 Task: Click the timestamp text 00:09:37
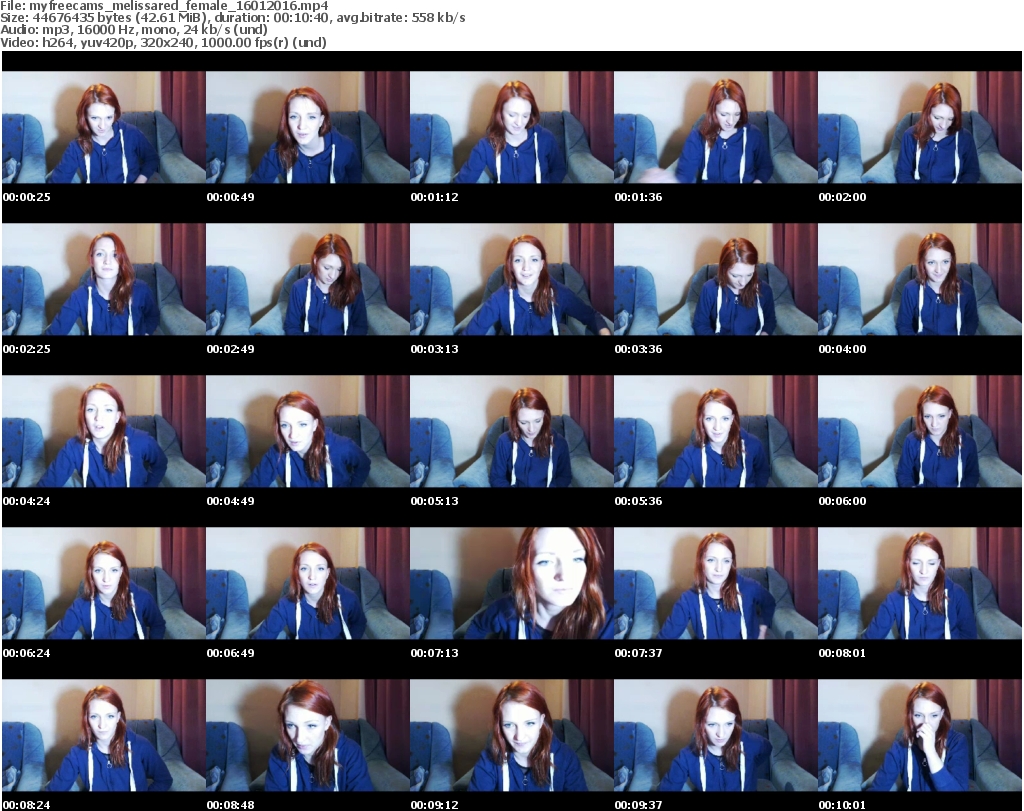[638, 805]
